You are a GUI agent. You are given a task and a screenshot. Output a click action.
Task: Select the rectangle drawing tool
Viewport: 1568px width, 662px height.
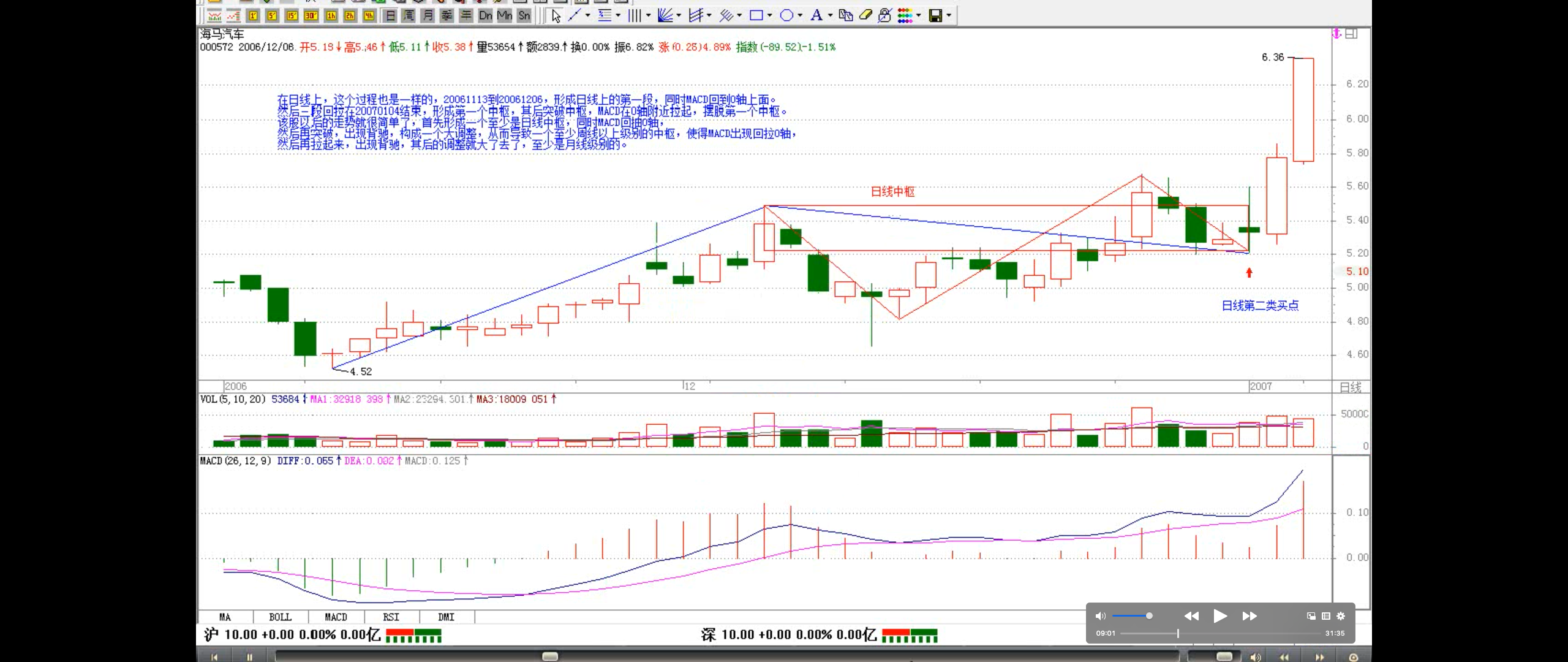(x=756, y=16)
